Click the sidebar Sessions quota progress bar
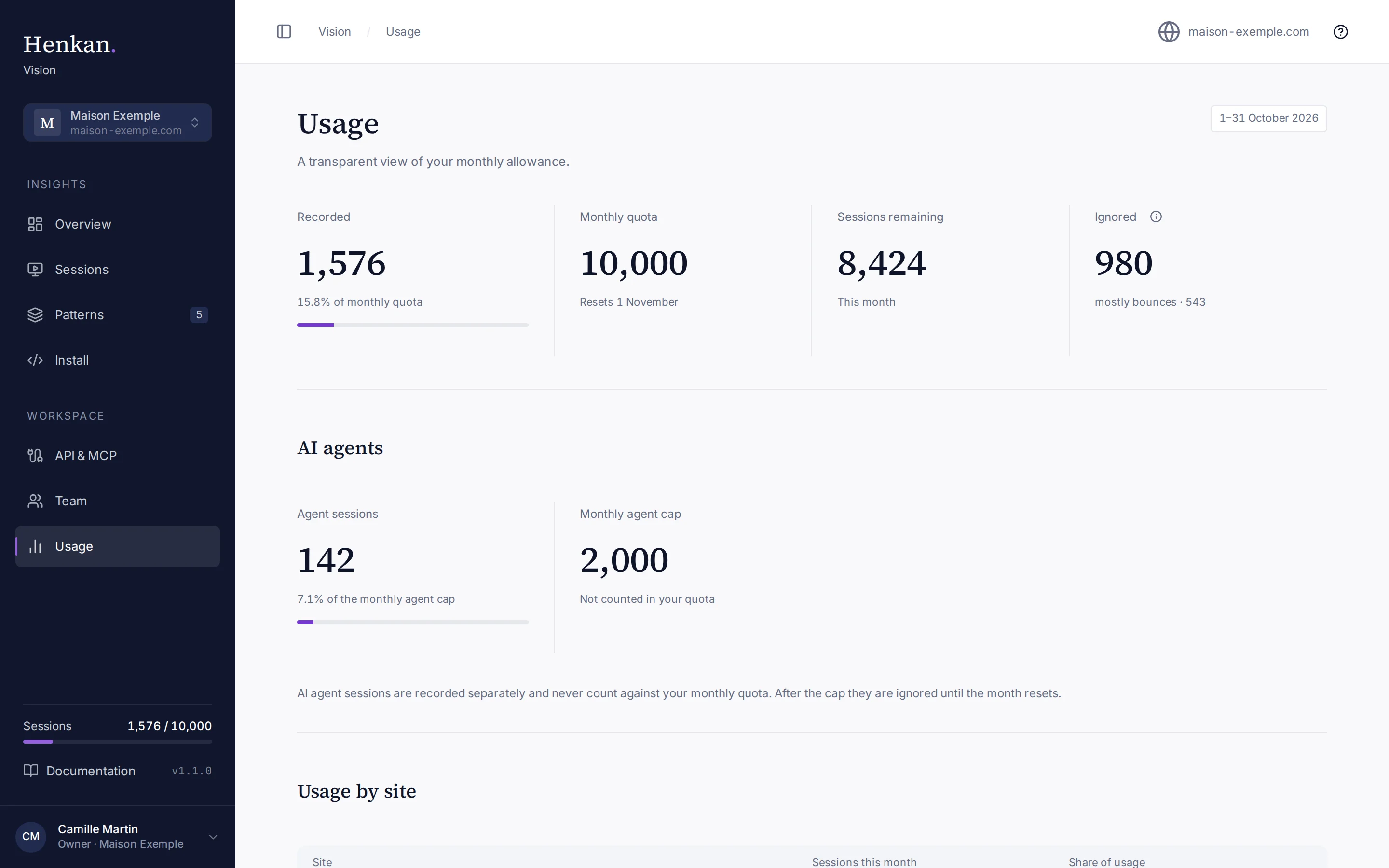Viewport: 1389px width, 868px height. pyautogui.click(x=118, y=742)
